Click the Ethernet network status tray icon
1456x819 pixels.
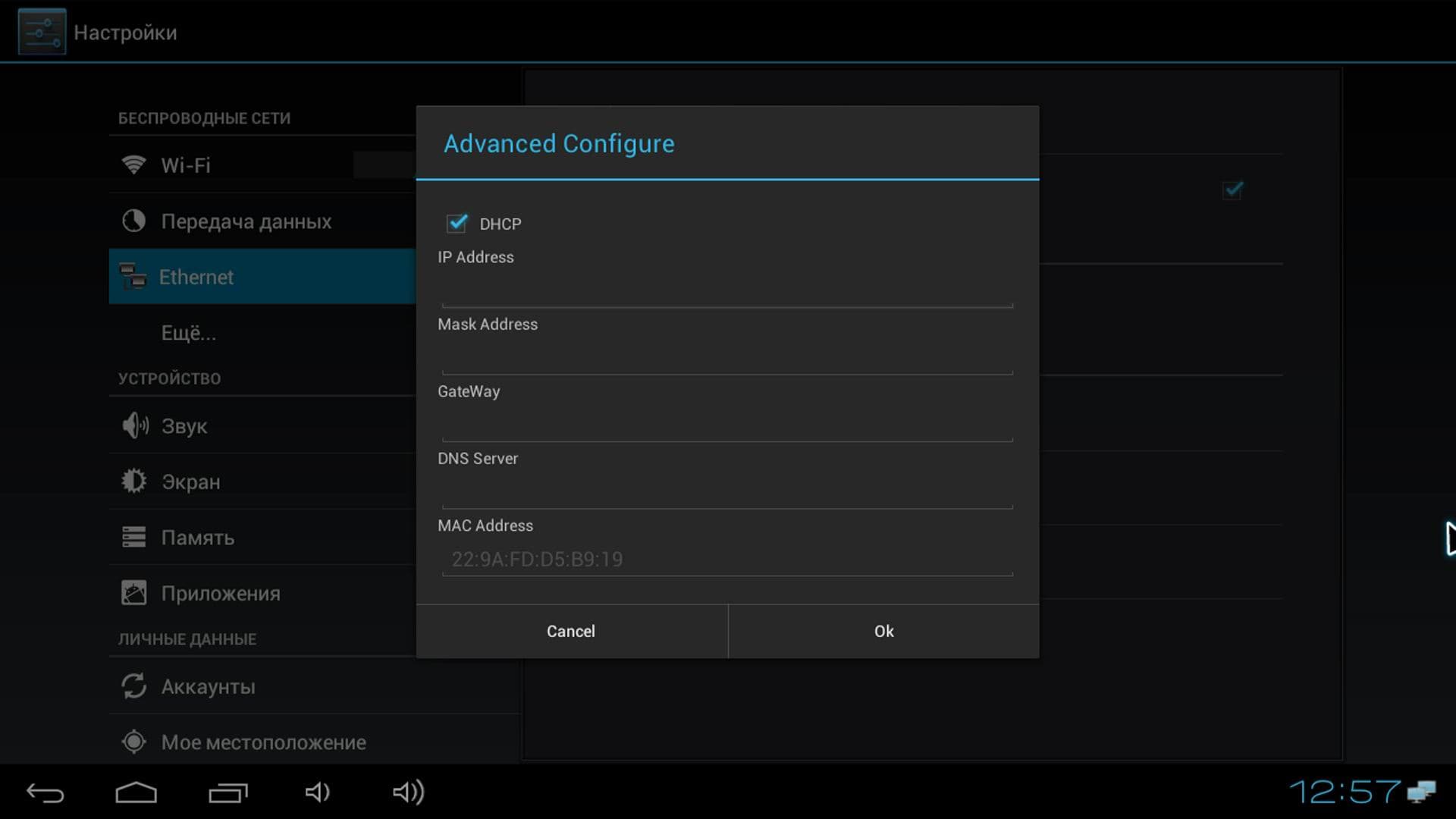[1421, 792]
